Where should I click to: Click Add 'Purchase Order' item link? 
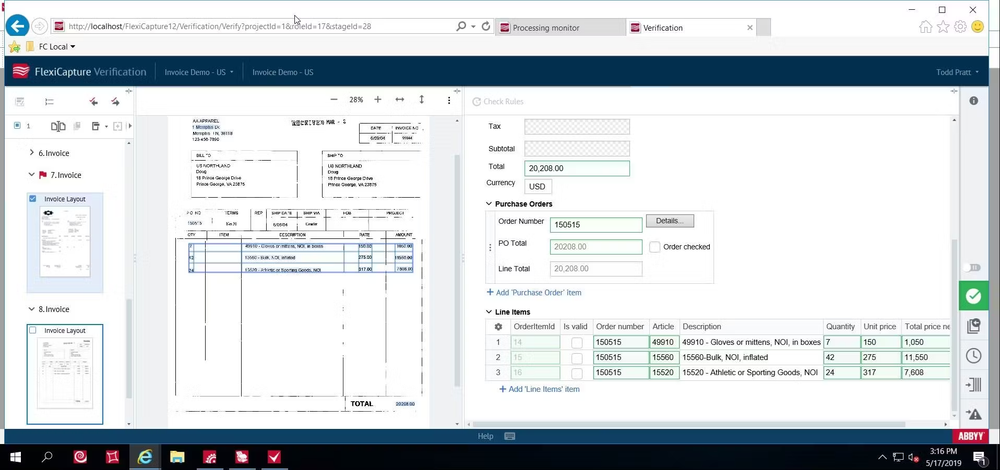click(534, 292)
